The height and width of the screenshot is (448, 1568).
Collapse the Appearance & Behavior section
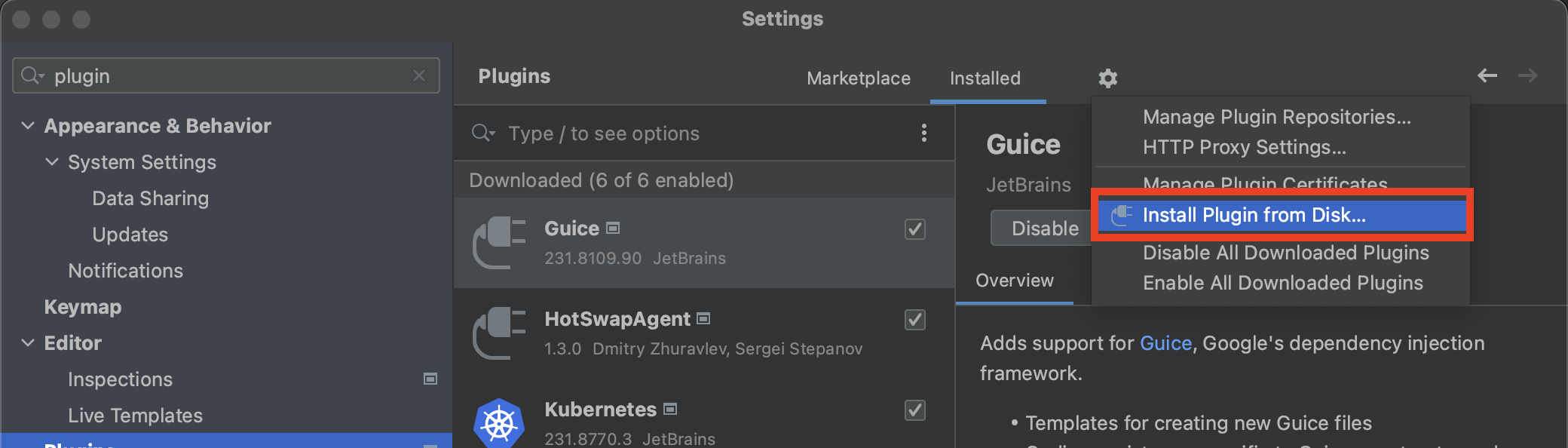[x=27, y=125]
